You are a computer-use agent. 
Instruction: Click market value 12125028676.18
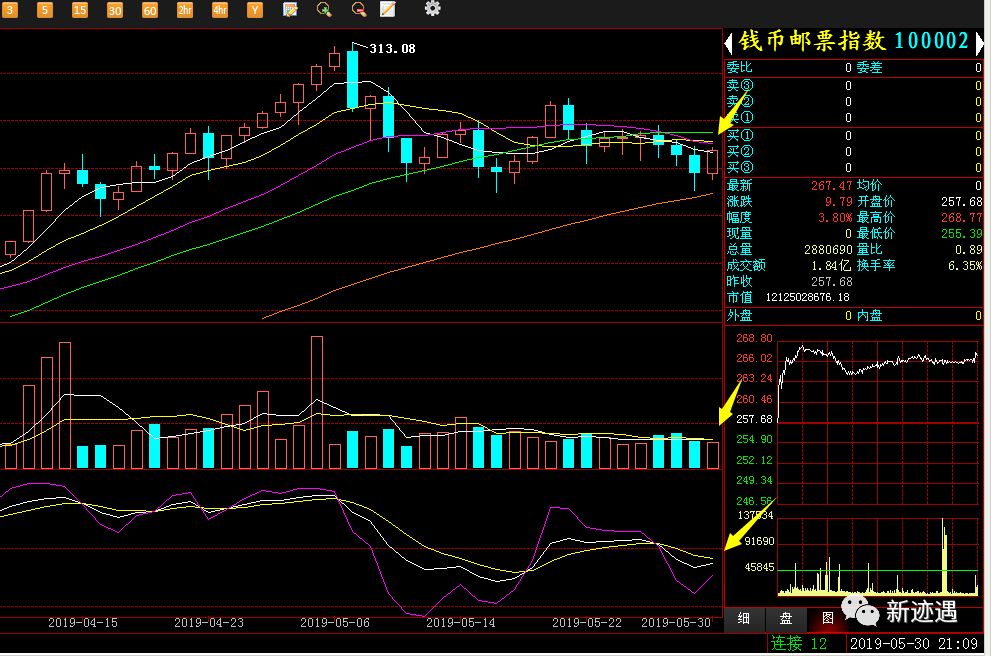pos(808,297)
